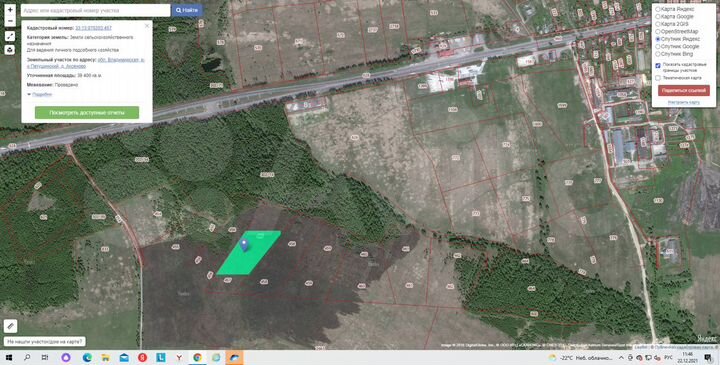Screen dimensions: 720x365
Task: Toggle the fullscreen map expand icon
Action: (x=10, y=36)
